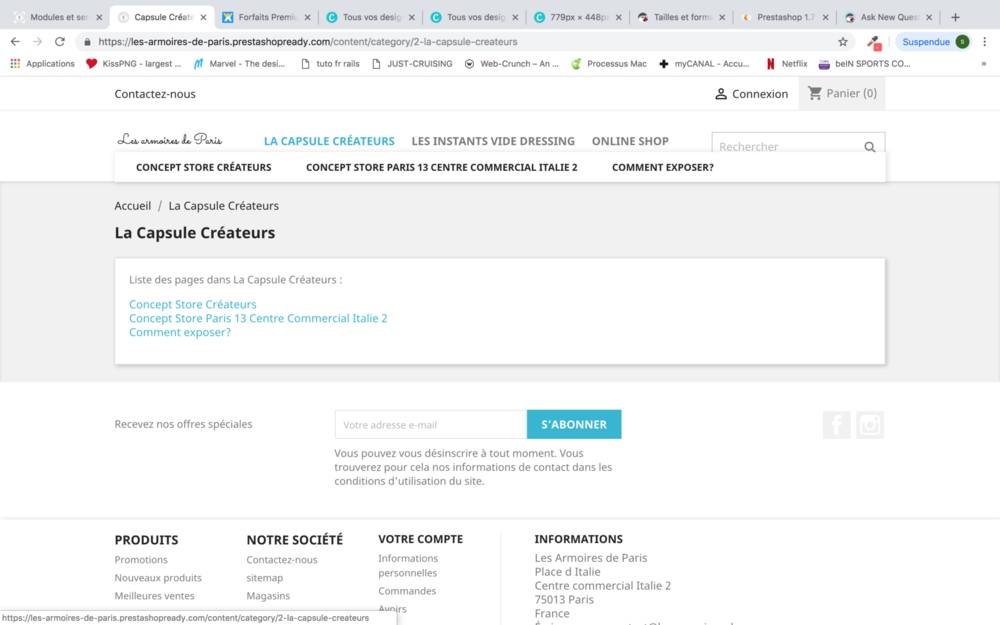Bookmark this page with the star icon

843,41
